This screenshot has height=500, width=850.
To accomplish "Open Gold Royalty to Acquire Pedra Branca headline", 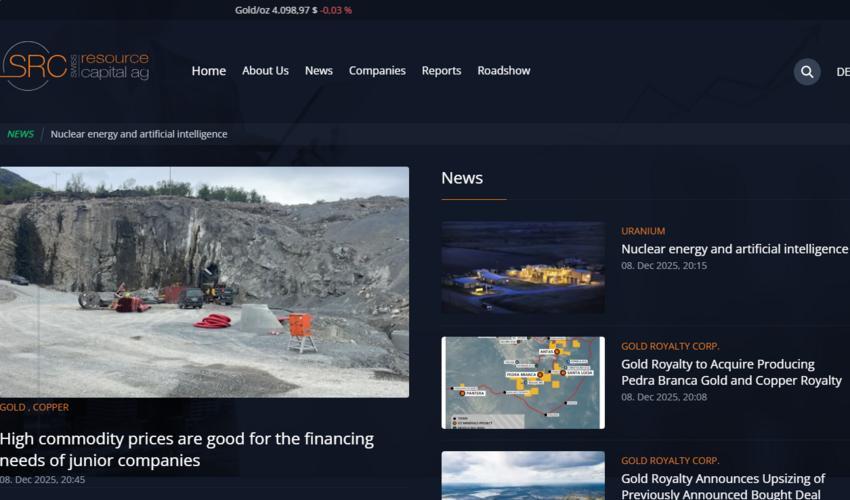I will (731, 372).
